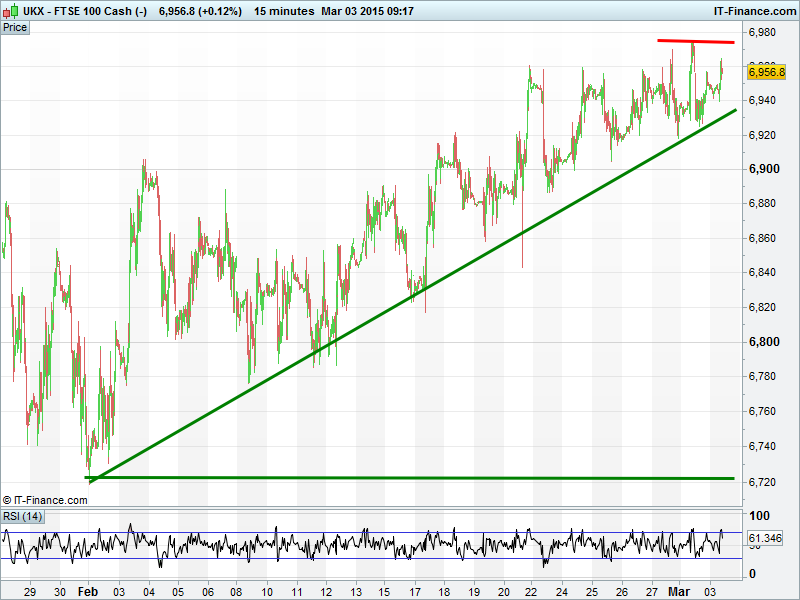Click the RSI (14) indicator label
This screenshot has height=600, width=800.
[22, 516]
